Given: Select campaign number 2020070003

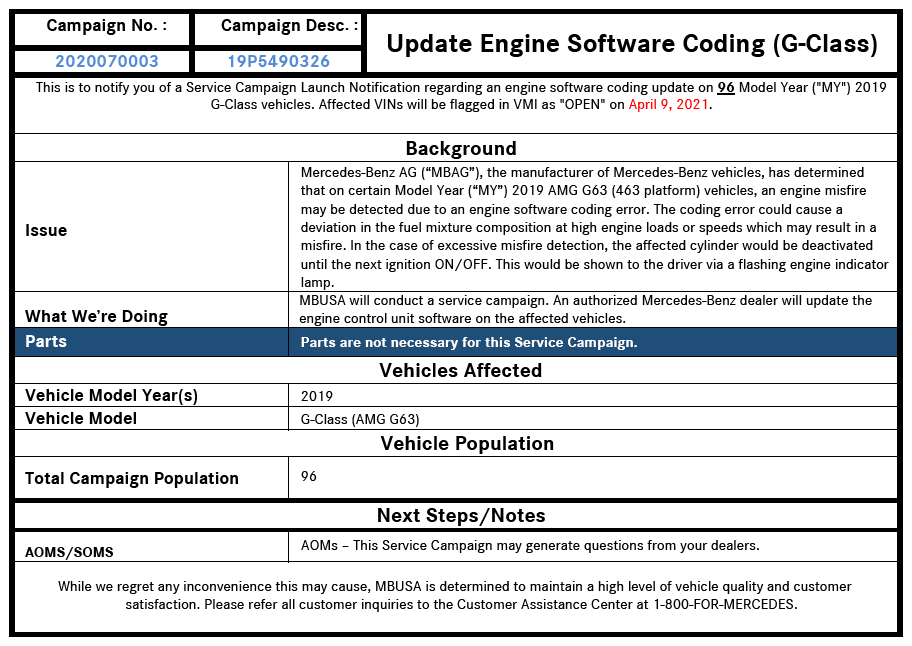Looking at the screenshot, I should click(x=106, y=61).
